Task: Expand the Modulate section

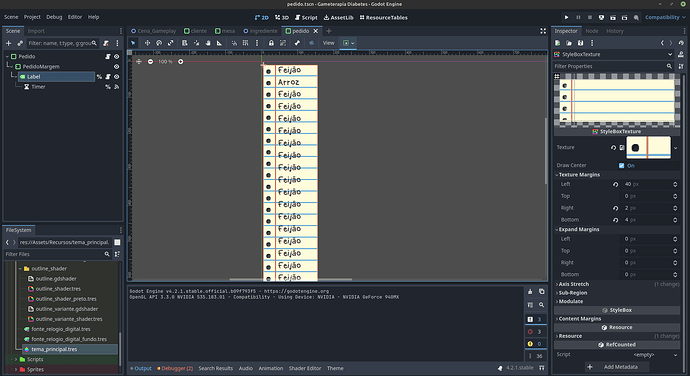Action: (617, 301)
